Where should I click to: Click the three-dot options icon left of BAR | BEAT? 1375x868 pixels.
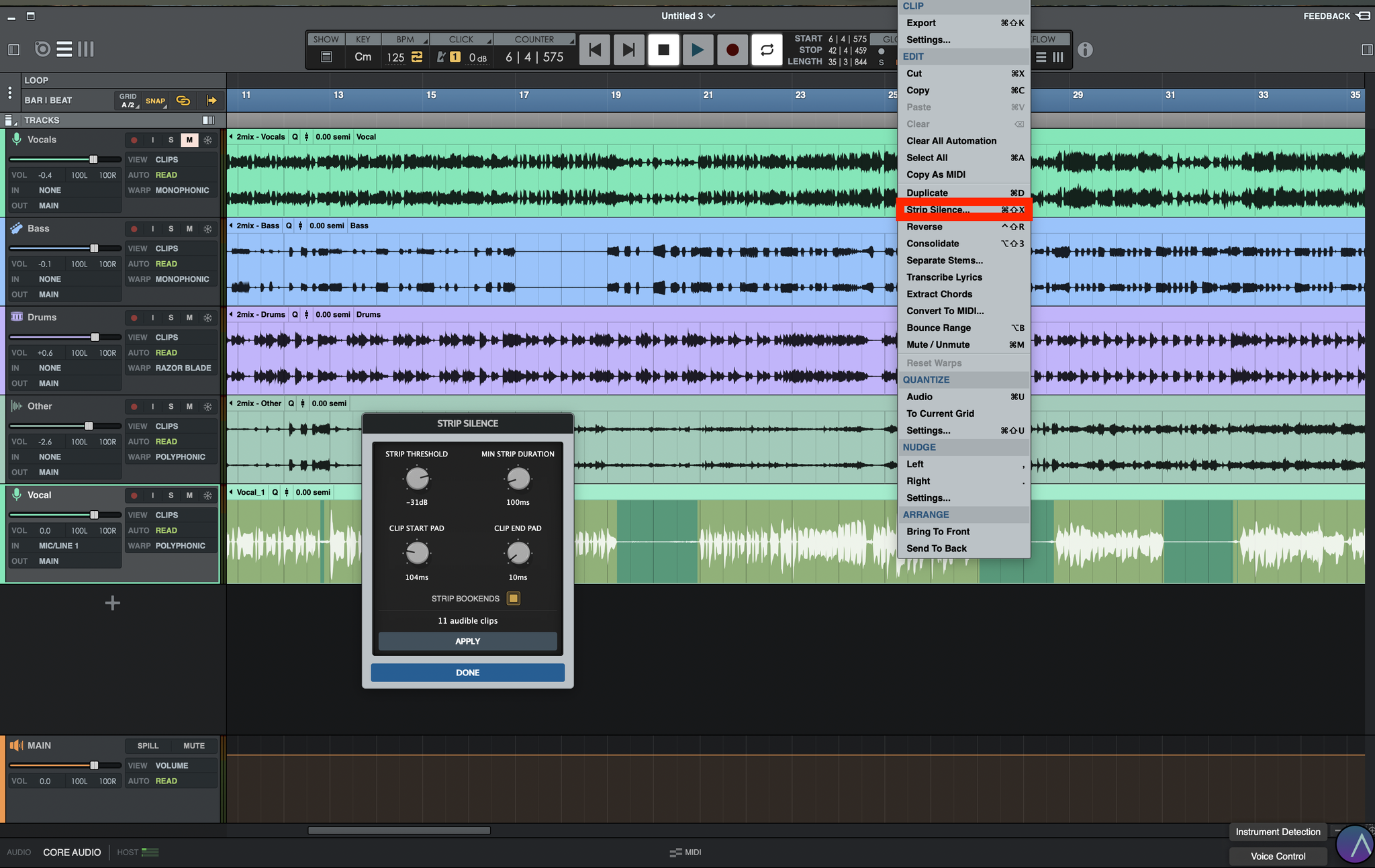coord(9,93)
